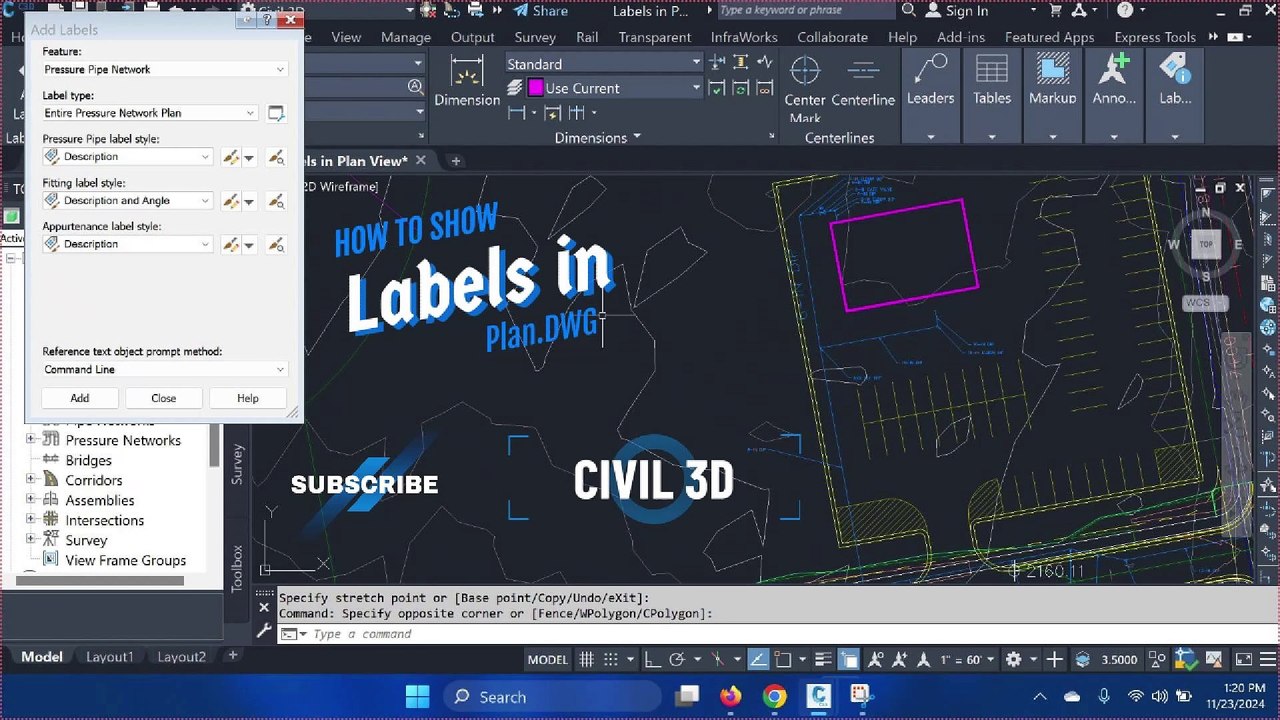Viewport: 1280px width, 720px height.
Task: Open the dimension style Standard dropdown
Action: point(604,63)
